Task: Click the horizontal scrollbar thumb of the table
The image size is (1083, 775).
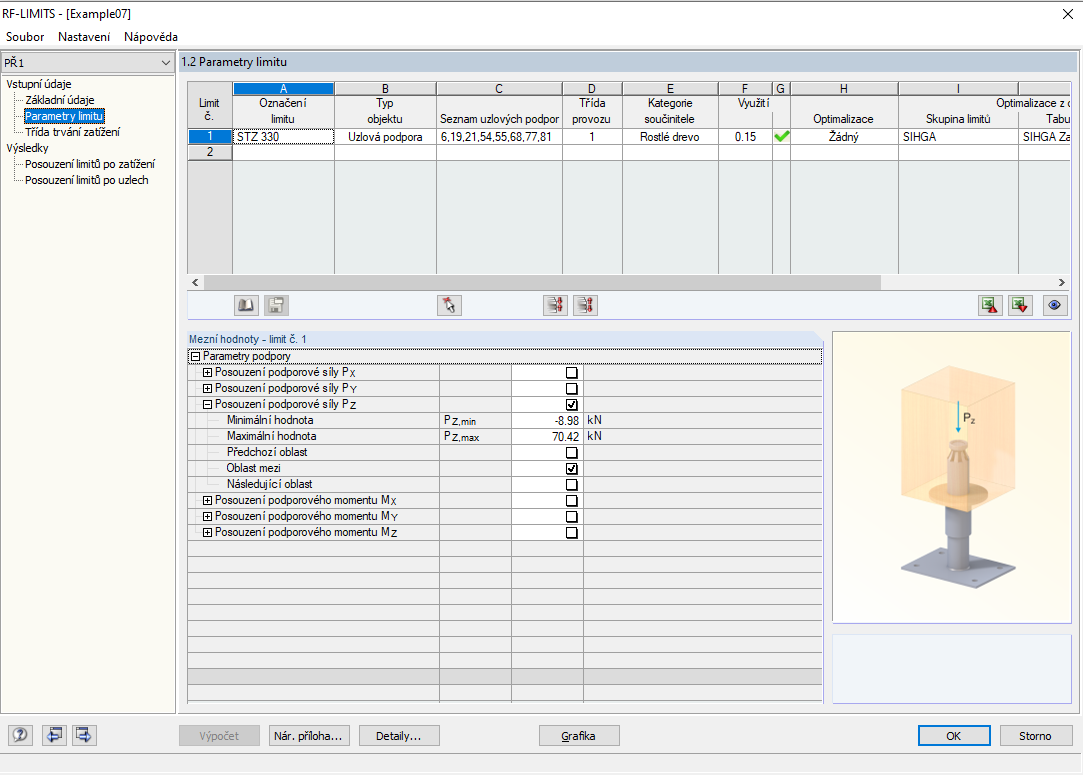Action: pos(542,283)
